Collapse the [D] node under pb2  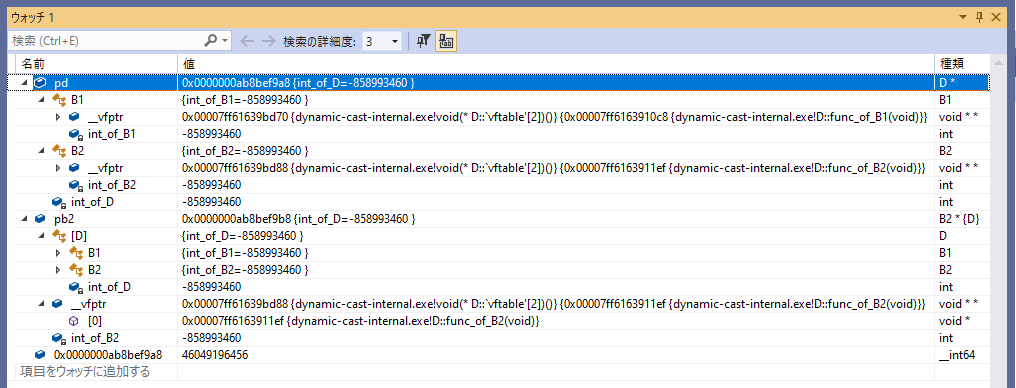click(41, 236)
